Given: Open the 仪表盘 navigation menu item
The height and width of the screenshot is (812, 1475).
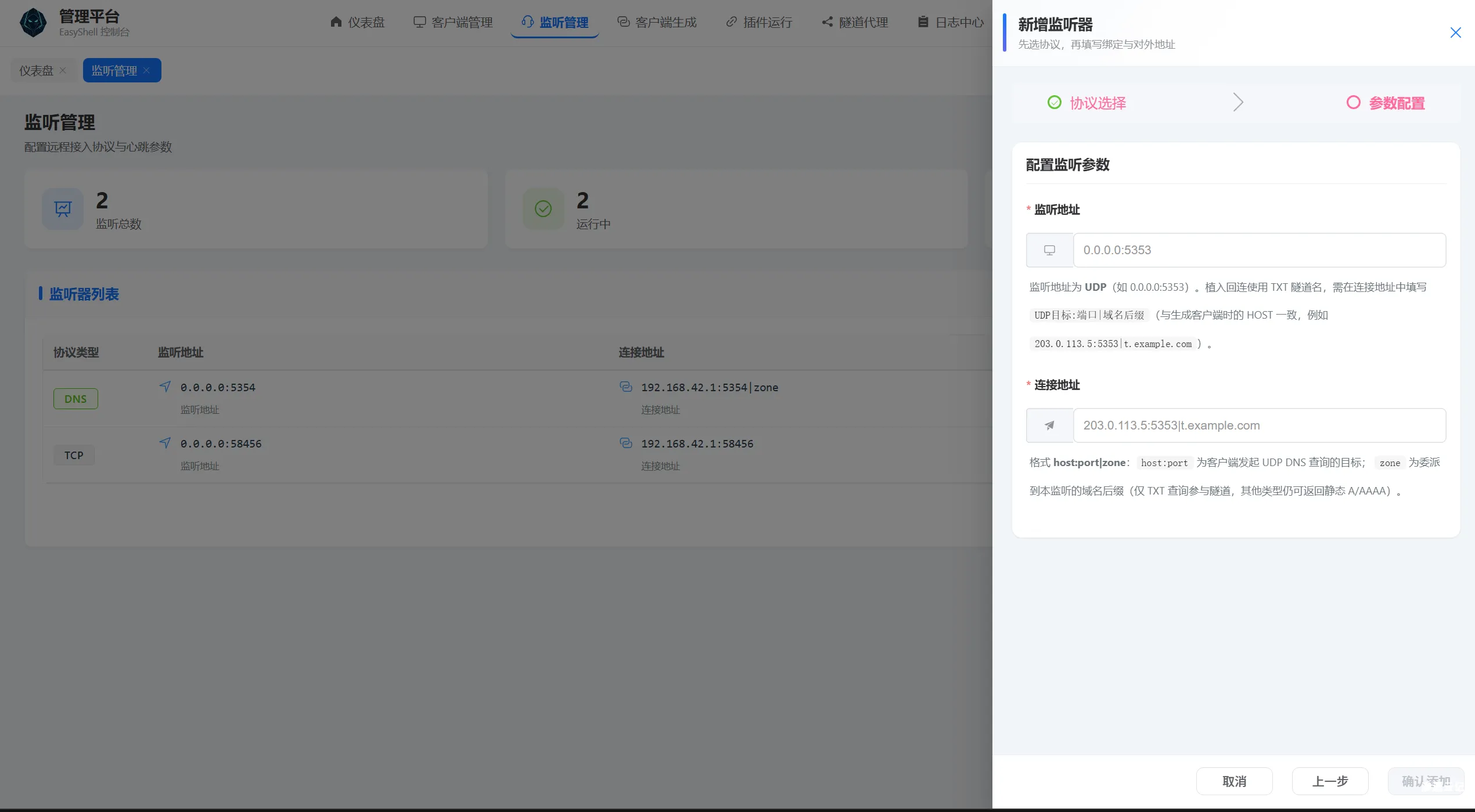Looking at the screenshot, I should coord(357,22).
